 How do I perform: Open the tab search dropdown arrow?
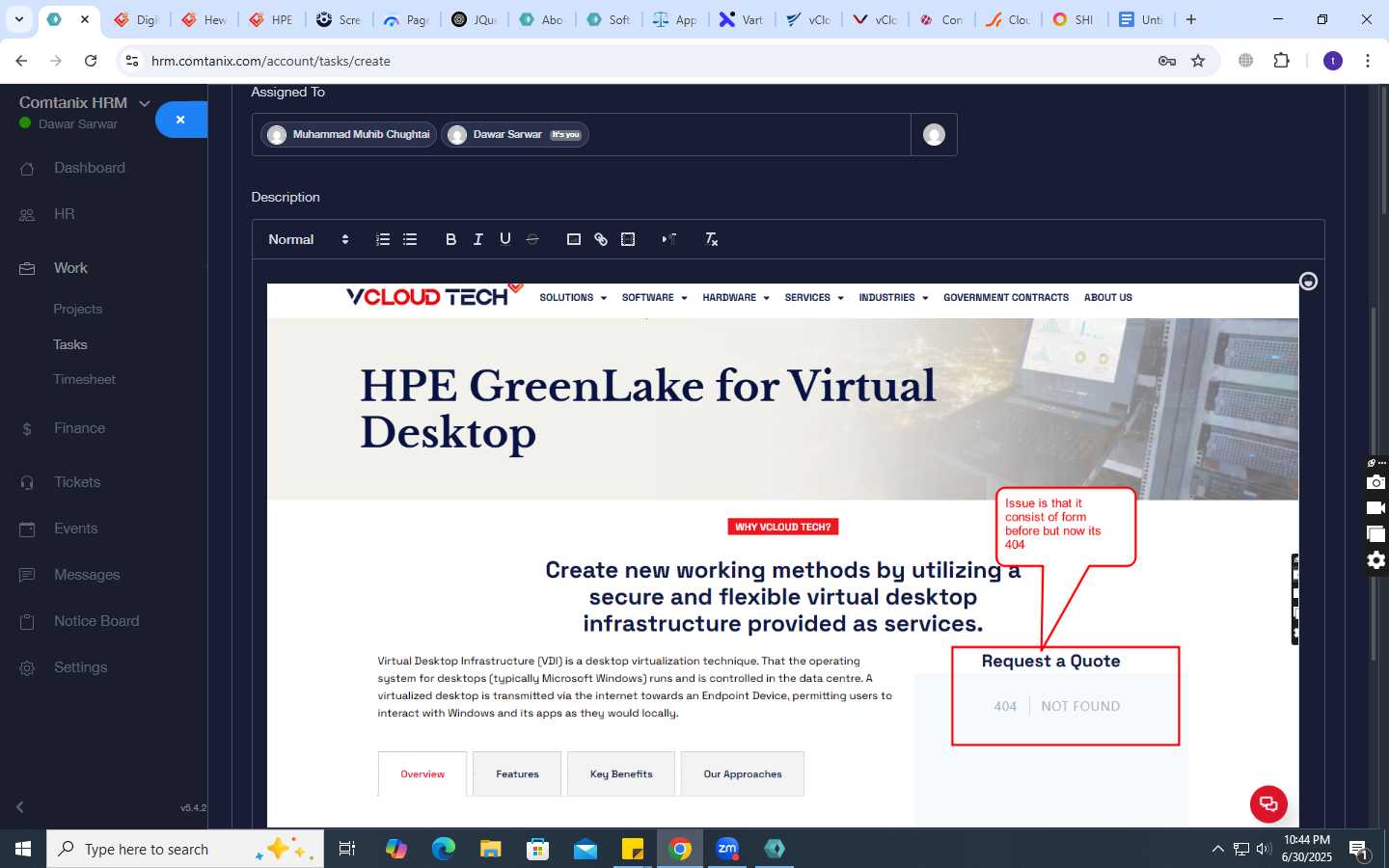point(19,19)
